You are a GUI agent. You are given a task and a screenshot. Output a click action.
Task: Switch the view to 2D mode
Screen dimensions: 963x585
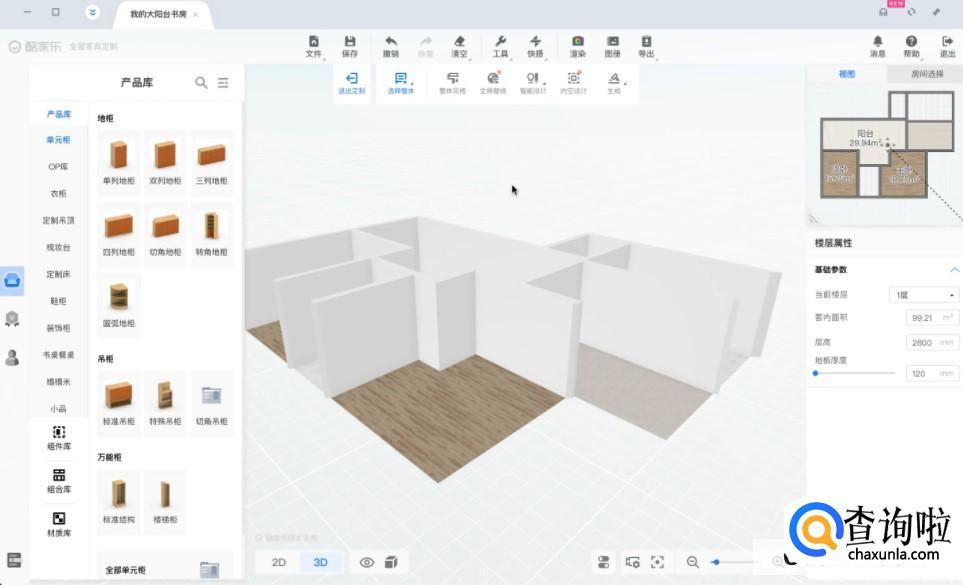point(279,562)
